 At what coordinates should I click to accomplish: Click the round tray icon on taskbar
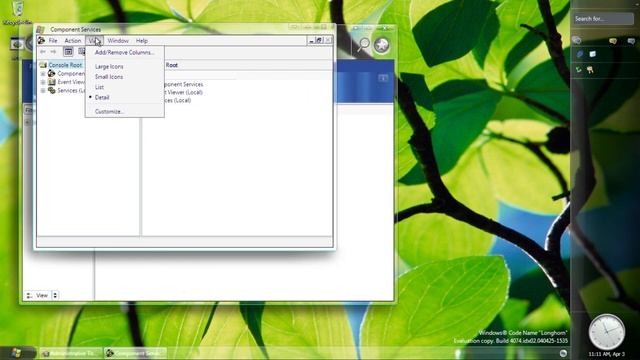point(563,353)
